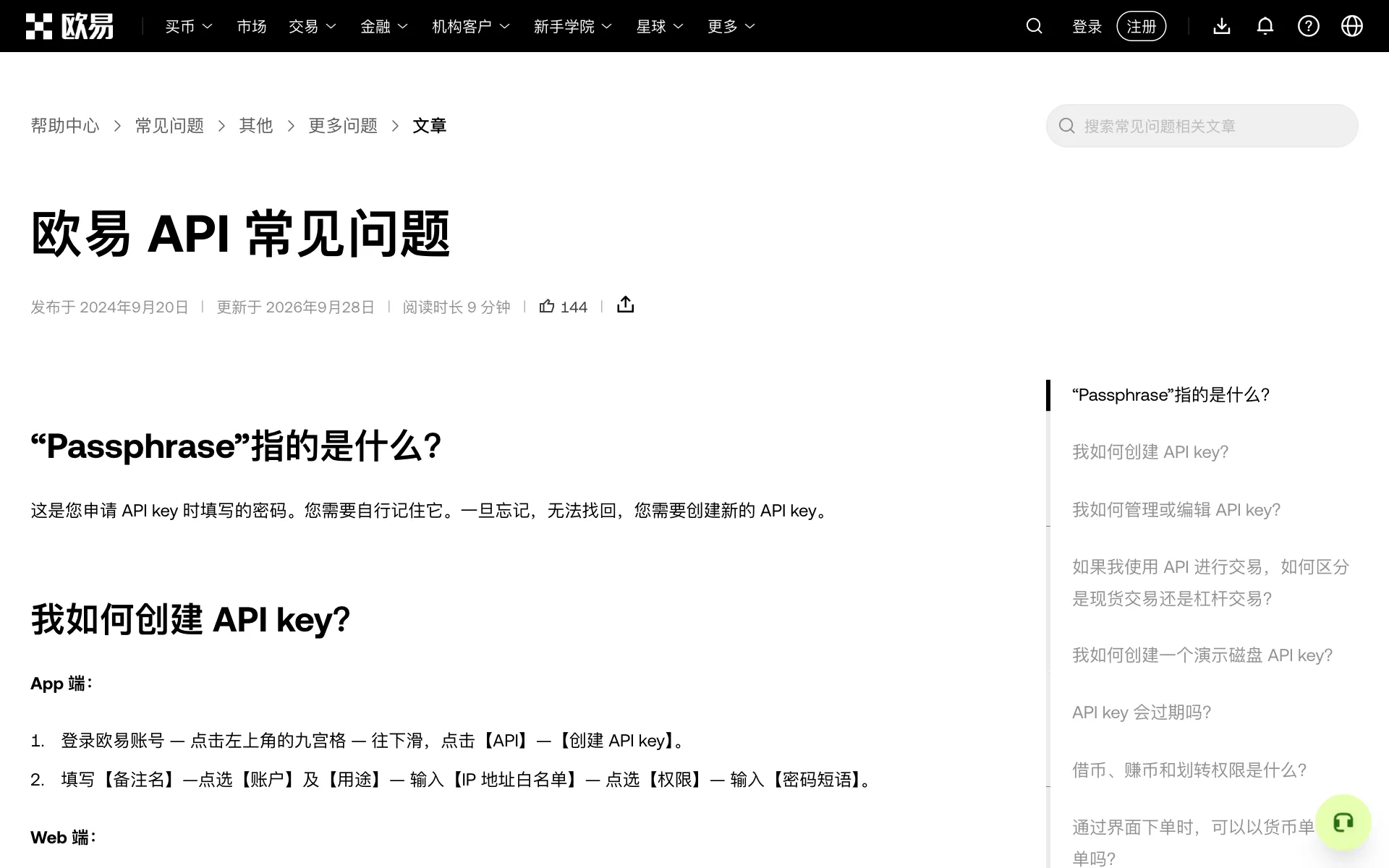Expand the 新手学院 dropdown menu
Screen dimensions: 1389x868
[573, 26]
